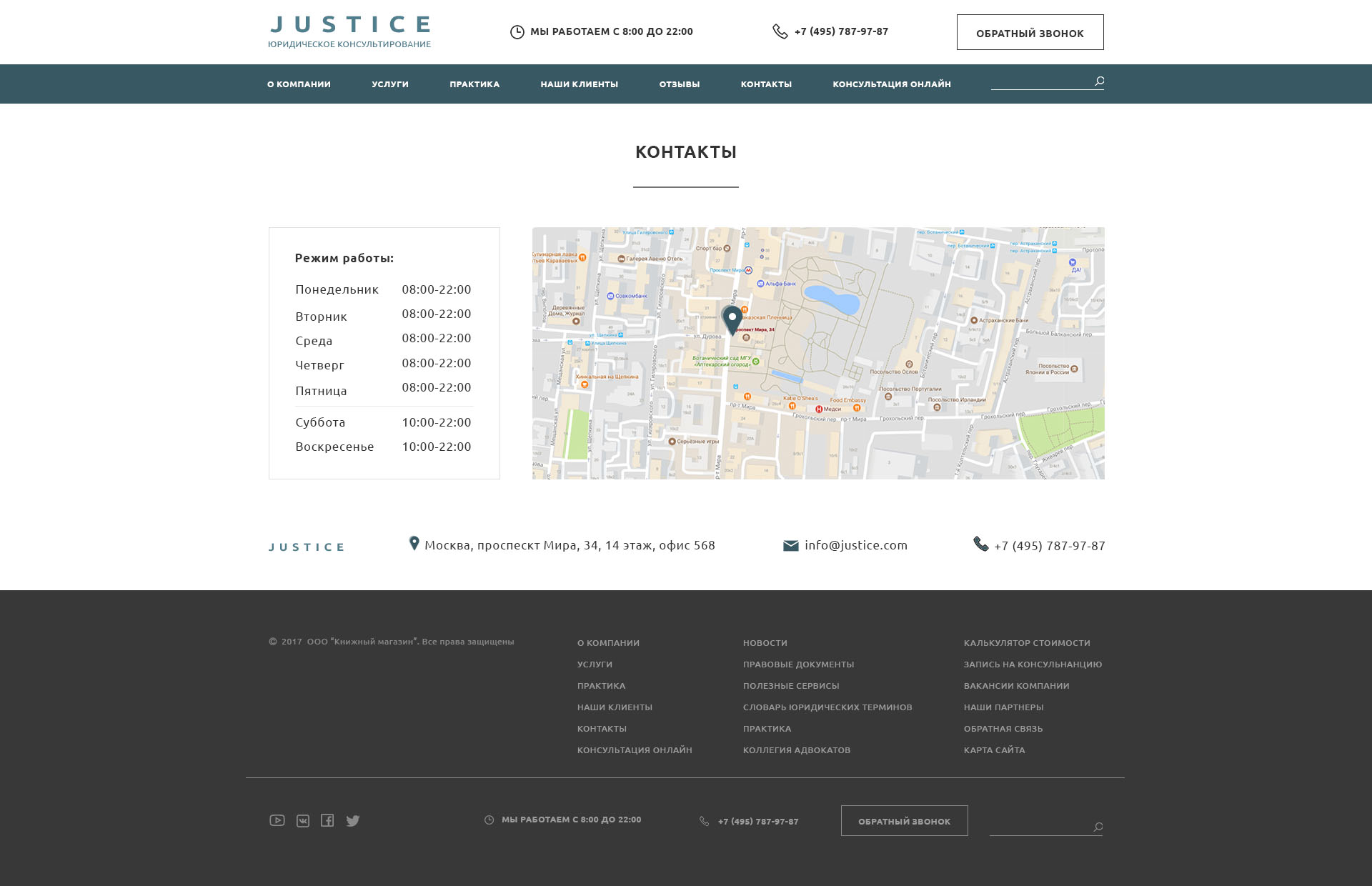Click the clock icon beside working hours in header

click(x=516, y=31)
